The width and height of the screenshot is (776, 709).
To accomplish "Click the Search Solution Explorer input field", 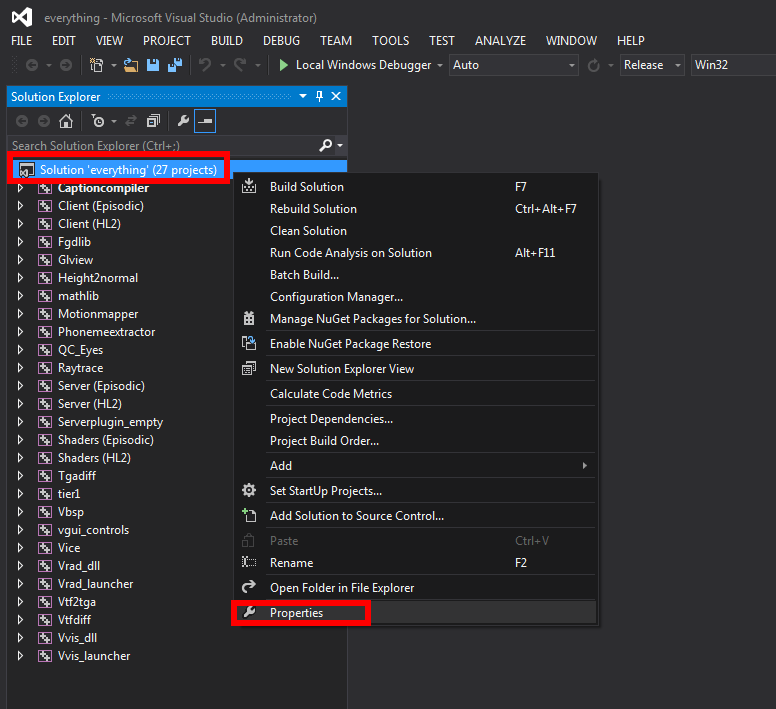I will point(163,145).
